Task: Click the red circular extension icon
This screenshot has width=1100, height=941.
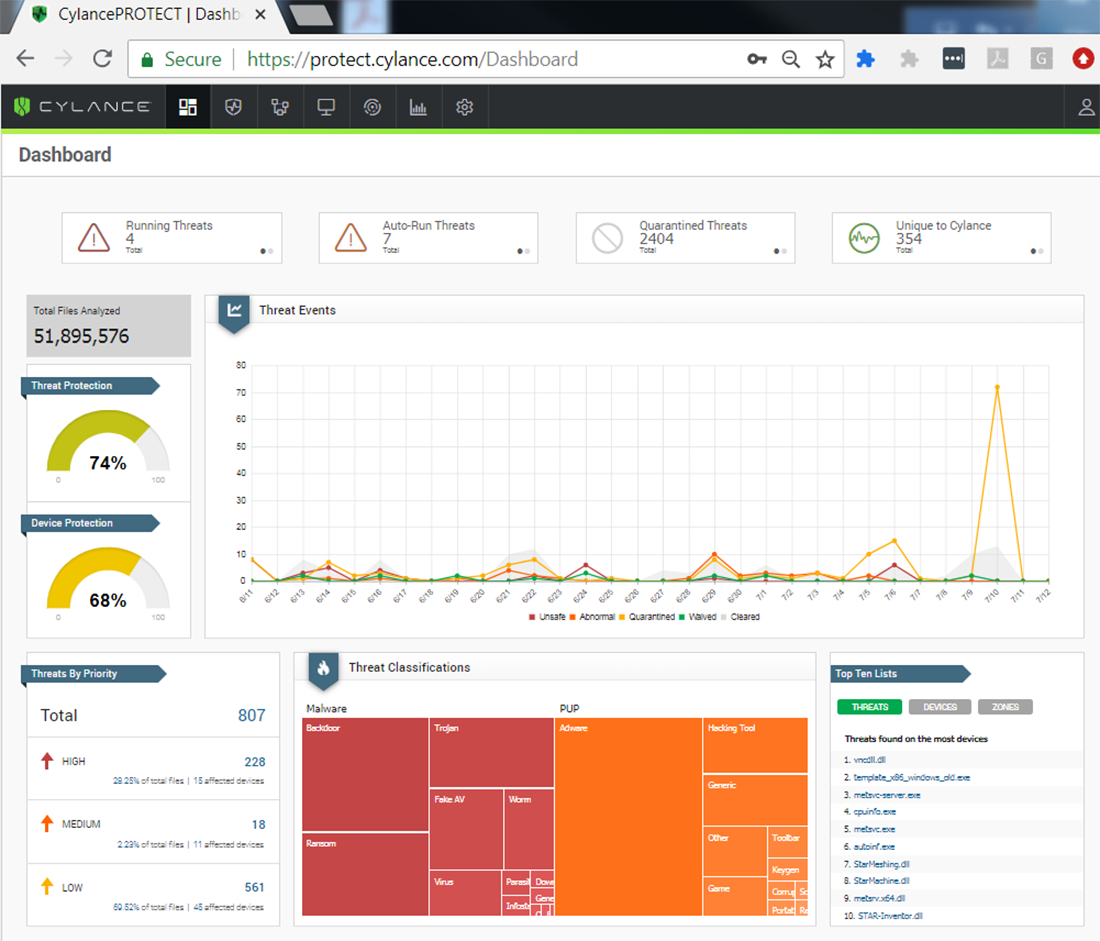Action: tap(1083, 58)
